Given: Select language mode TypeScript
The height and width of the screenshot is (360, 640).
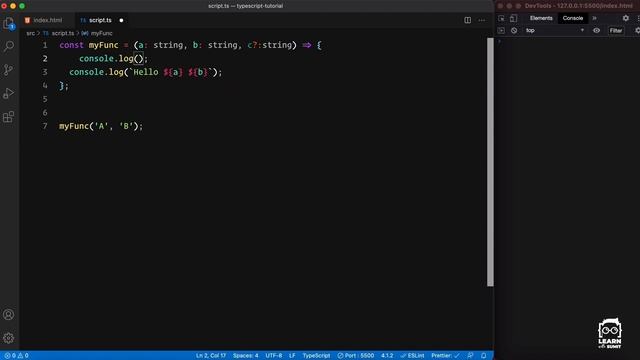Looking at the screenshot, I should (x=316, y=356).
